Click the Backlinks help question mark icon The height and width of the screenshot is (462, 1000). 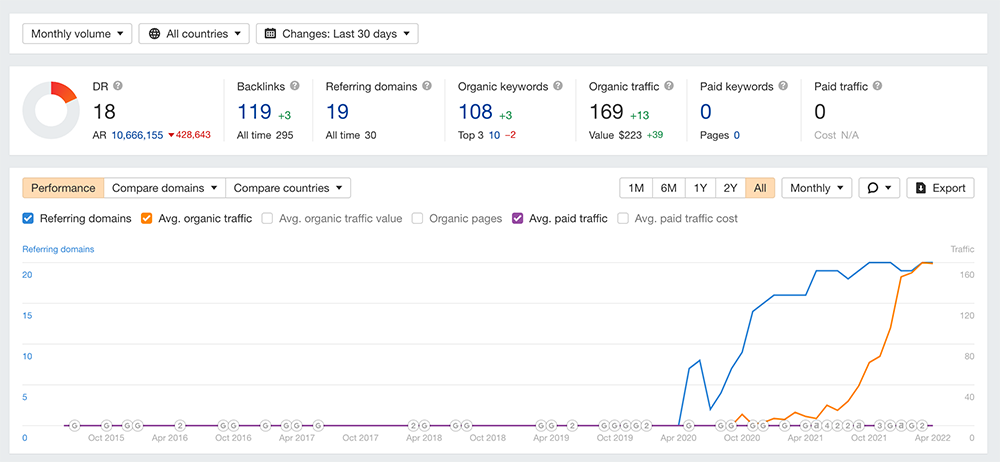[295, 87]
